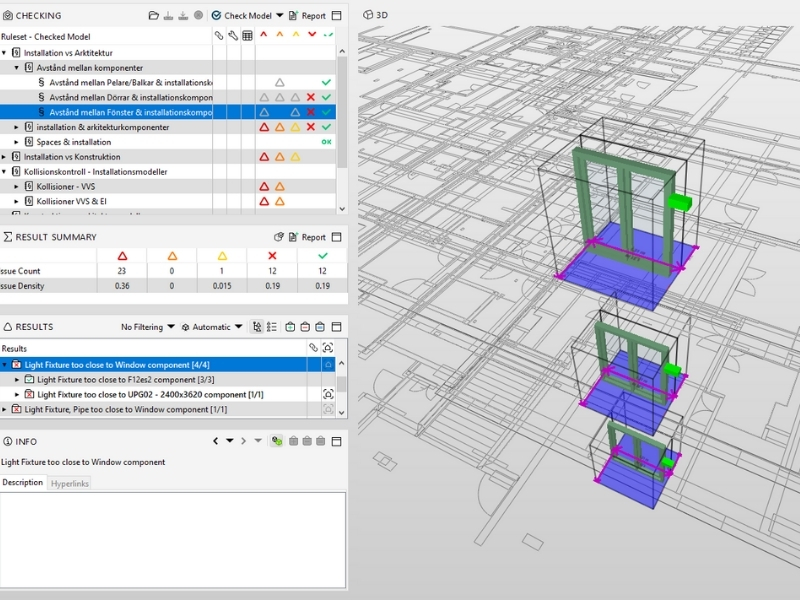Expand the Spaces & installation group

point(16,142)
